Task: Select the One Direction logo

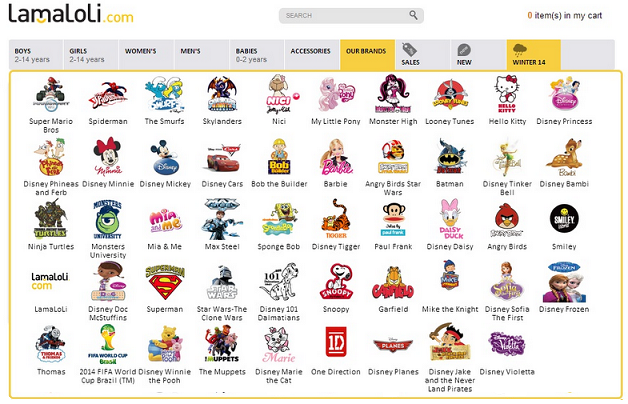Action: 336,342
